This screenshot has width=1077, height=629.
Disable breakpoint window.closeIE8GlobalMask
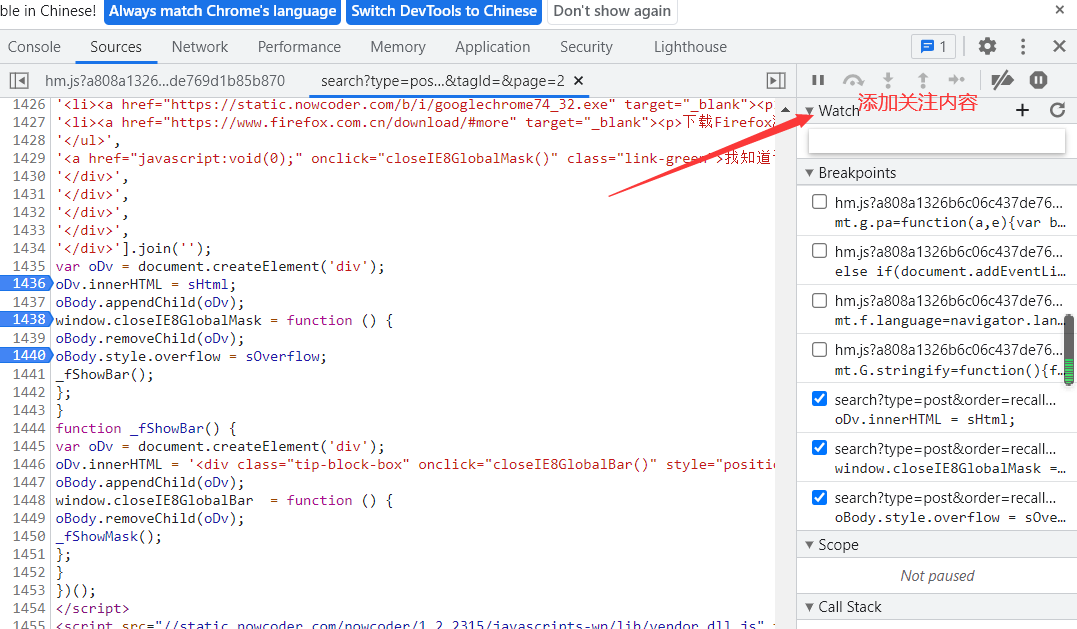click(x=819, y=448)
